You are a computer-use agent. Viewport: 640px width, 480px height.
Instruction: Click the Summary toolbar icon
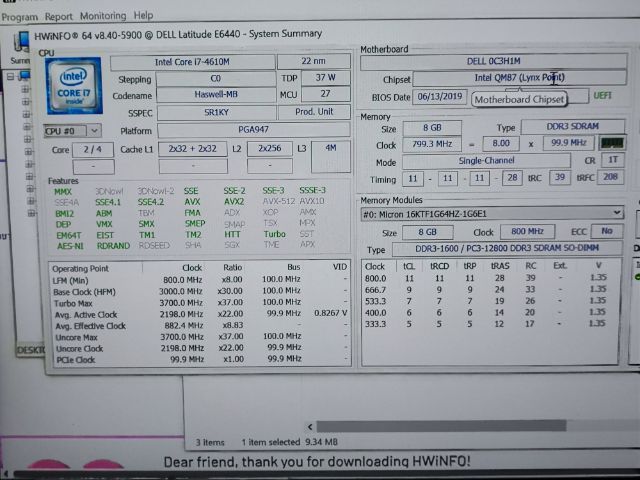tap(21, 43)
